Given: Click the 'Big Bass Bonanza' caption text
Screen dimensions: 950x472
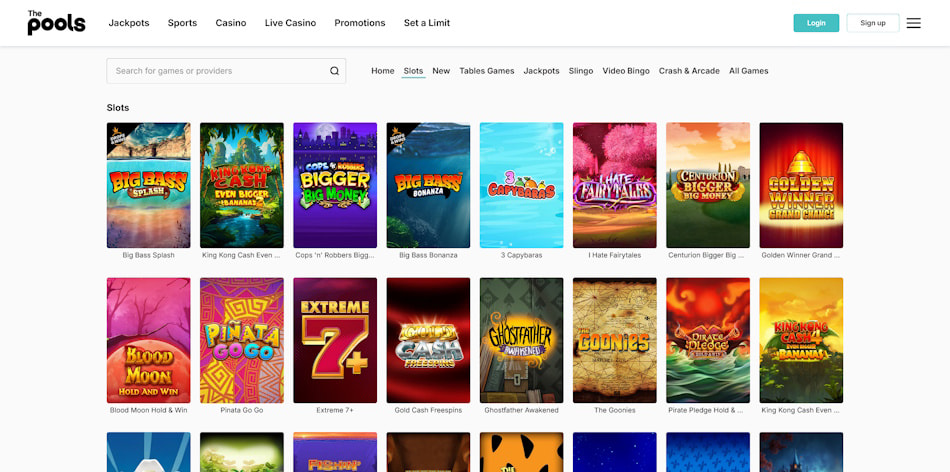Looking at the screenshot, I should click(x=428, y=256).
